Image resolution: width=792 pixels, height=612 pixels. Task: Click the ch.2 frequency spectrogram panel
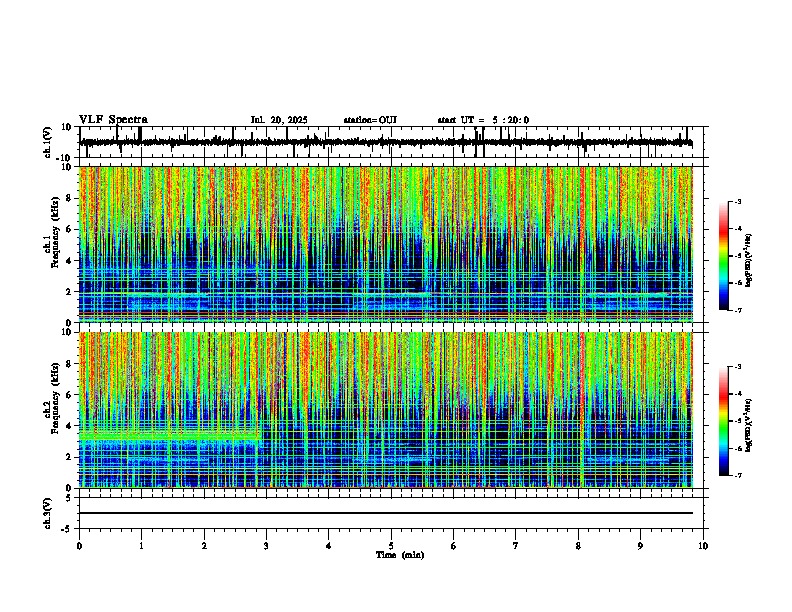coord(386,410)
